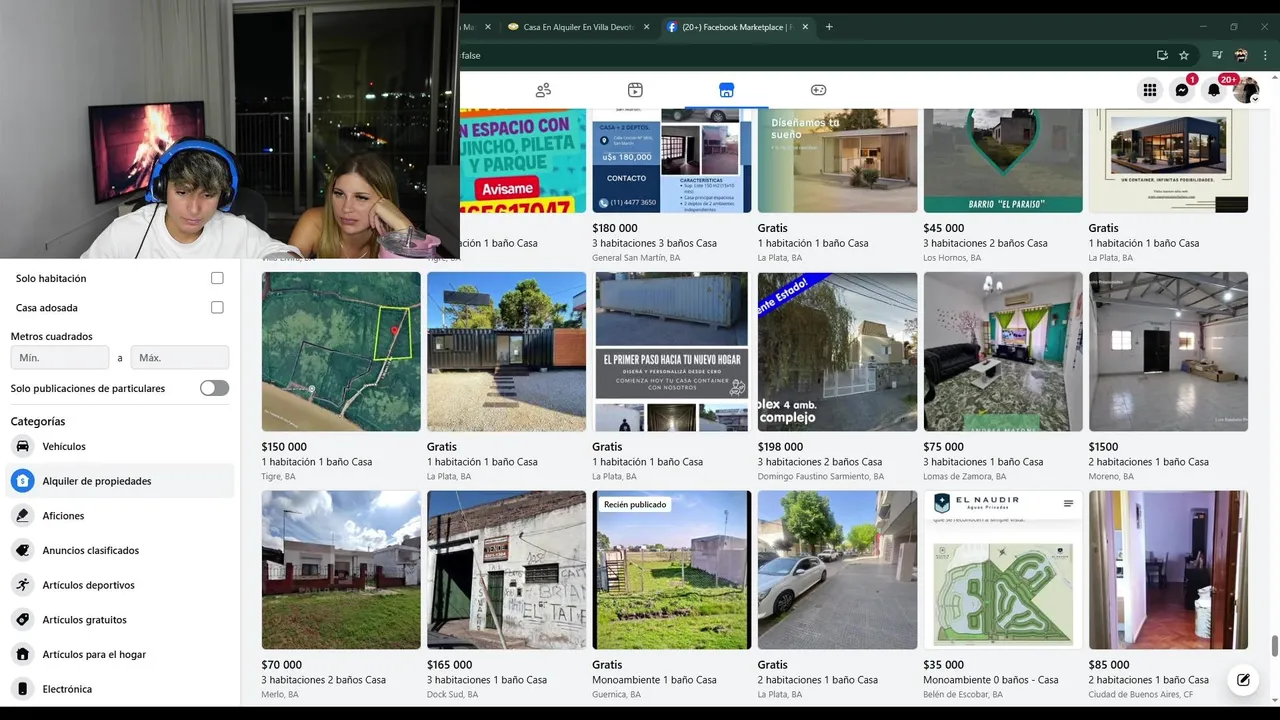Open the $1500 Moreno listing photo

1168,352
